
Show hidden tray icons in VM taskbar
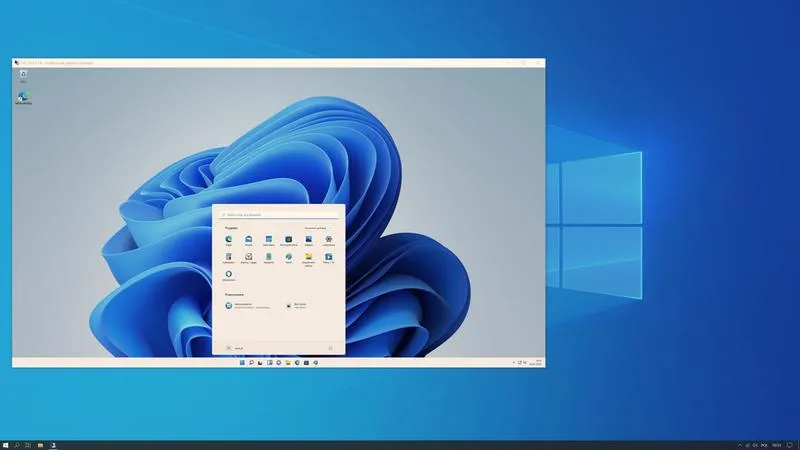(x=514, y=363)
